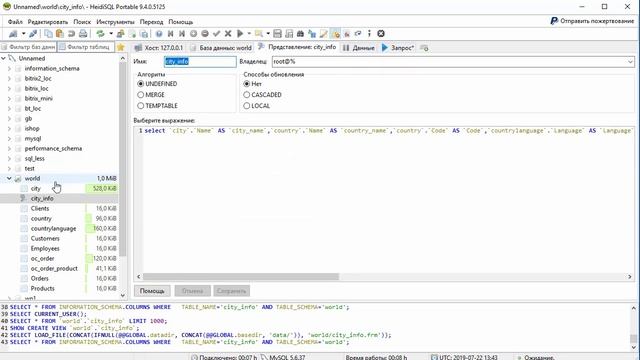Expand the test database node

pyautogui.click(x=9, y=169)
